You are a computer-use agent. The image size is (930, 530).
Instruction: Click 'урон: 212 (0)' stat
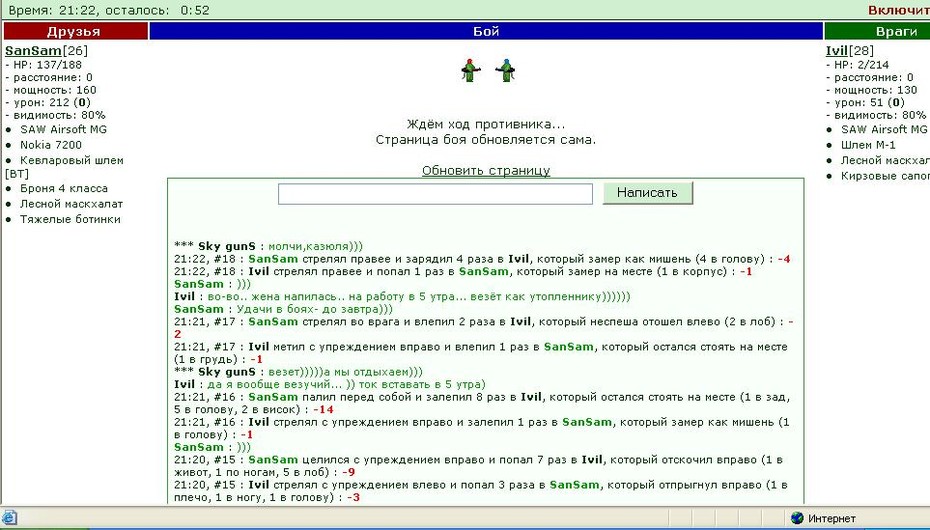[52, 103]
